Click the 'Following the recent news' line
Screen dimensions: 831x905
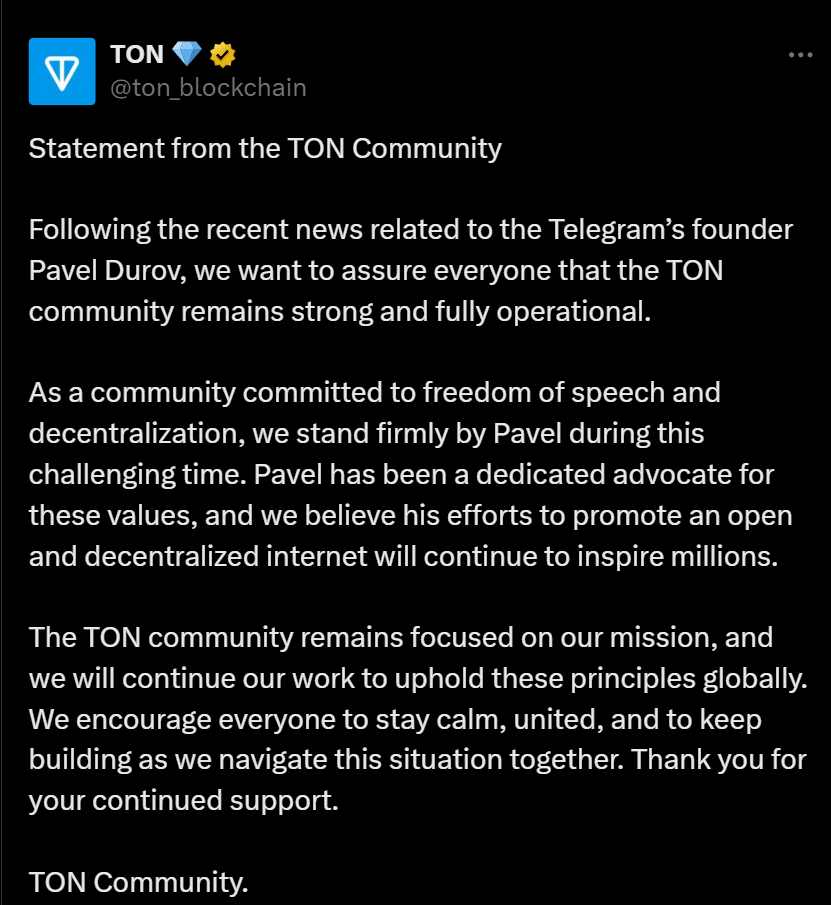[x=410, y=229]
